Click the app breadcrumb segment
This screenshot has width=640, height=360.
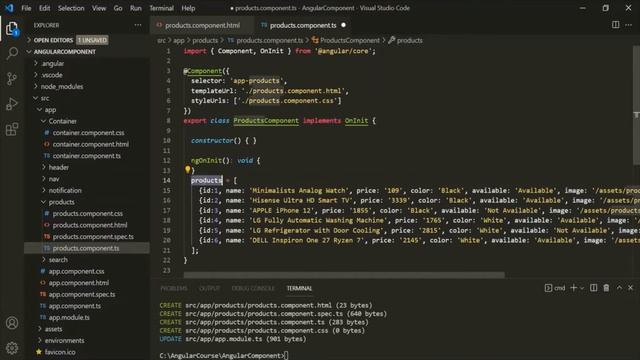pos(179,40)
